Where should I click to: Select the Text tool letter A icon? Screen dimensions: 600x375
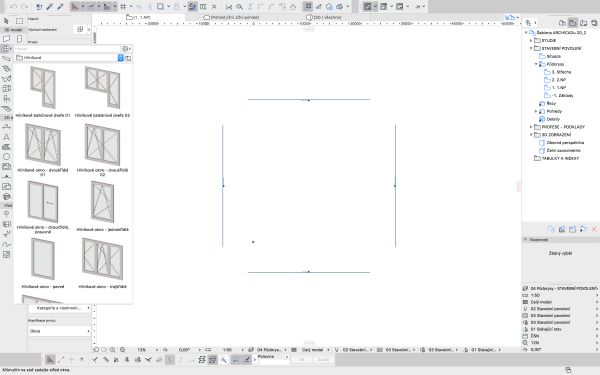click(x=6, y=137)
